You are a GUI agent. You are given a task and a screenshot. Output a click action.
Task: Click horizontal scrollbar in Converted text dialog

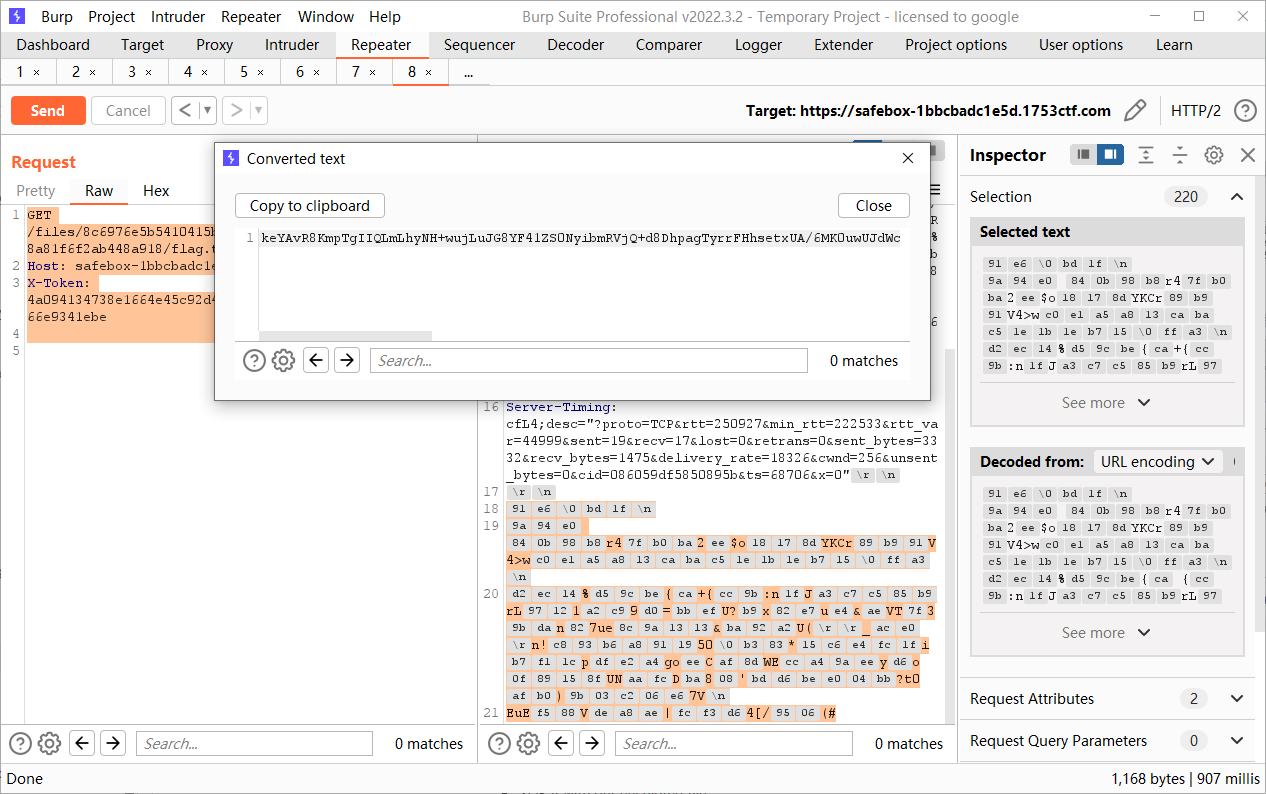pos(345,336)
